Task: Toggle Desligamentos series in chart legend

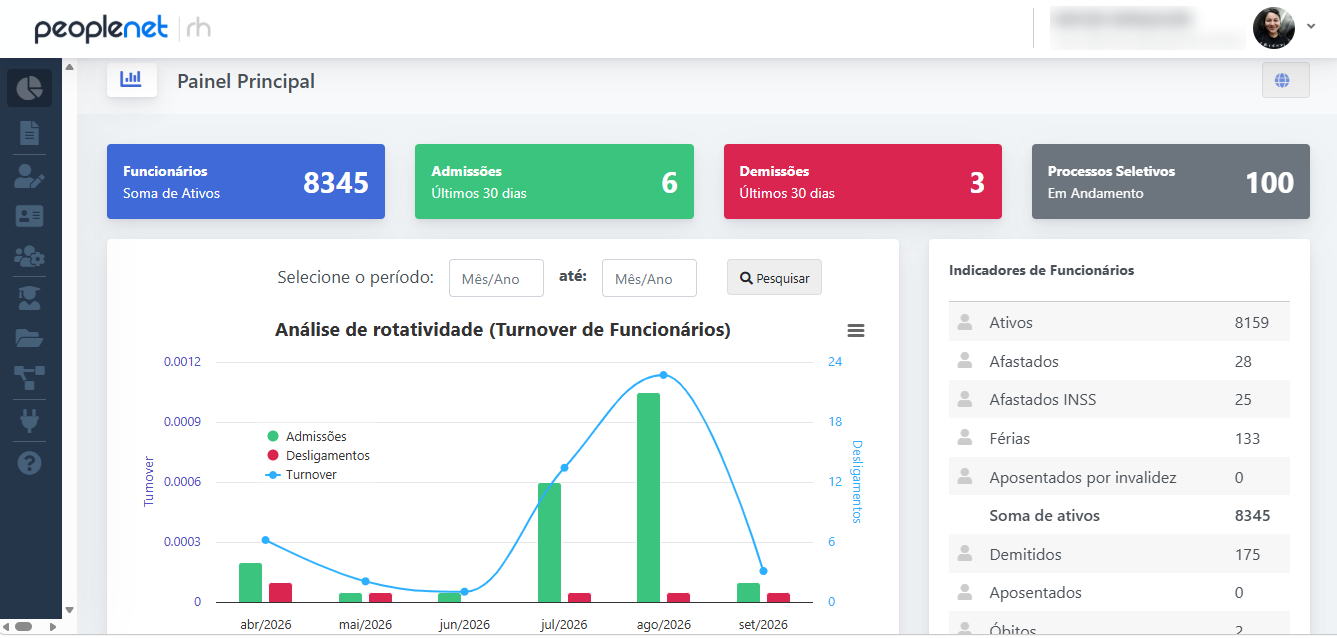Action: pyautogui.click(x=318, y=455)
